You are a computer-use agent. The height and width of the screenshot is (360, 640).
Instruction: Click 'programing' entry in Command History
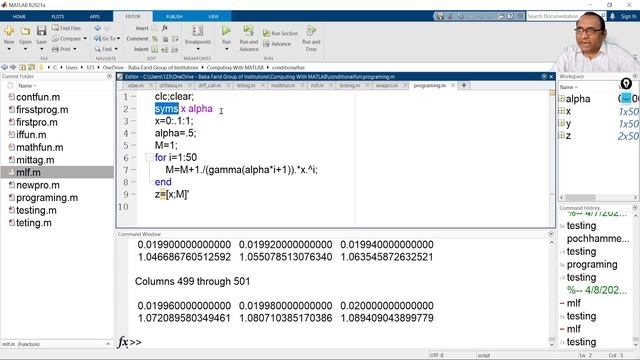pos(592,264)
